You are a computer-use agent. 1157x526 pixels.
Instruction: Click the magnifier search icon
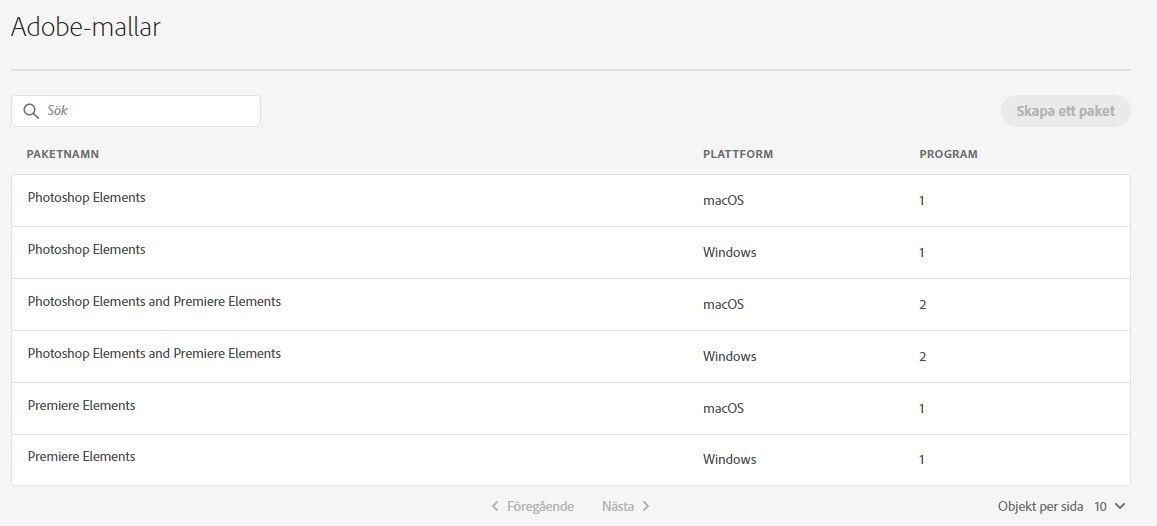31,111
